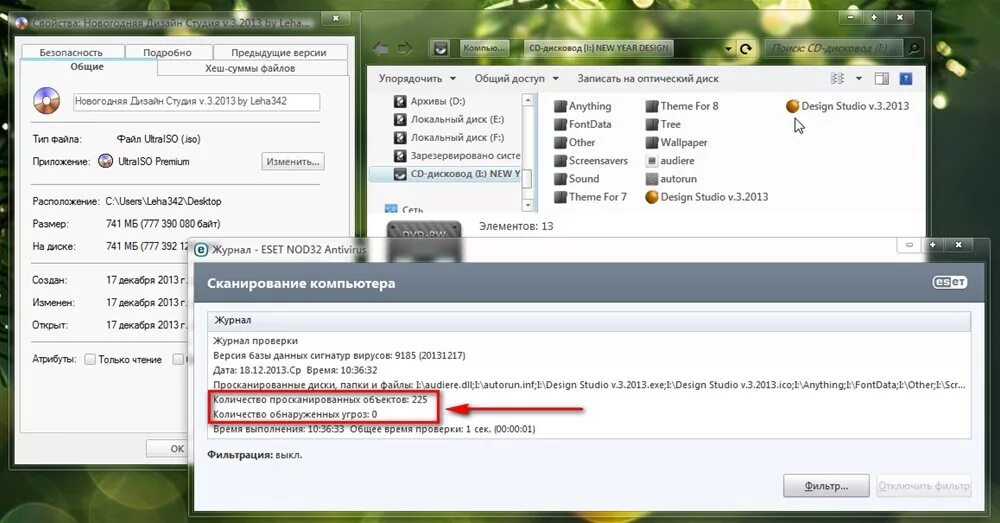Viewport: 1000px width, 523px height.
Task: Expand the Упорядочить menu
Action: click(417, 78)
